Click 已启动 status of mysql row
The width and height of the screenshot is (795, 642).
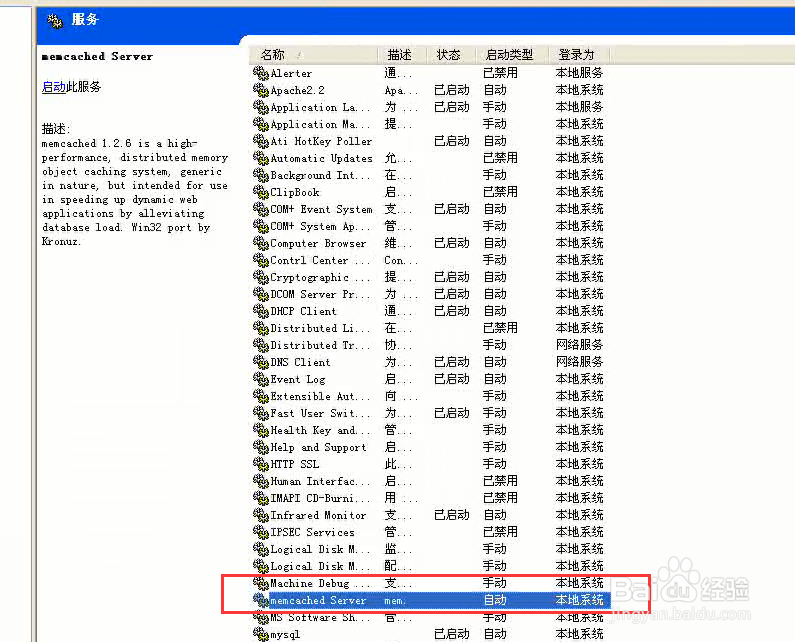(x=452, y=634)
